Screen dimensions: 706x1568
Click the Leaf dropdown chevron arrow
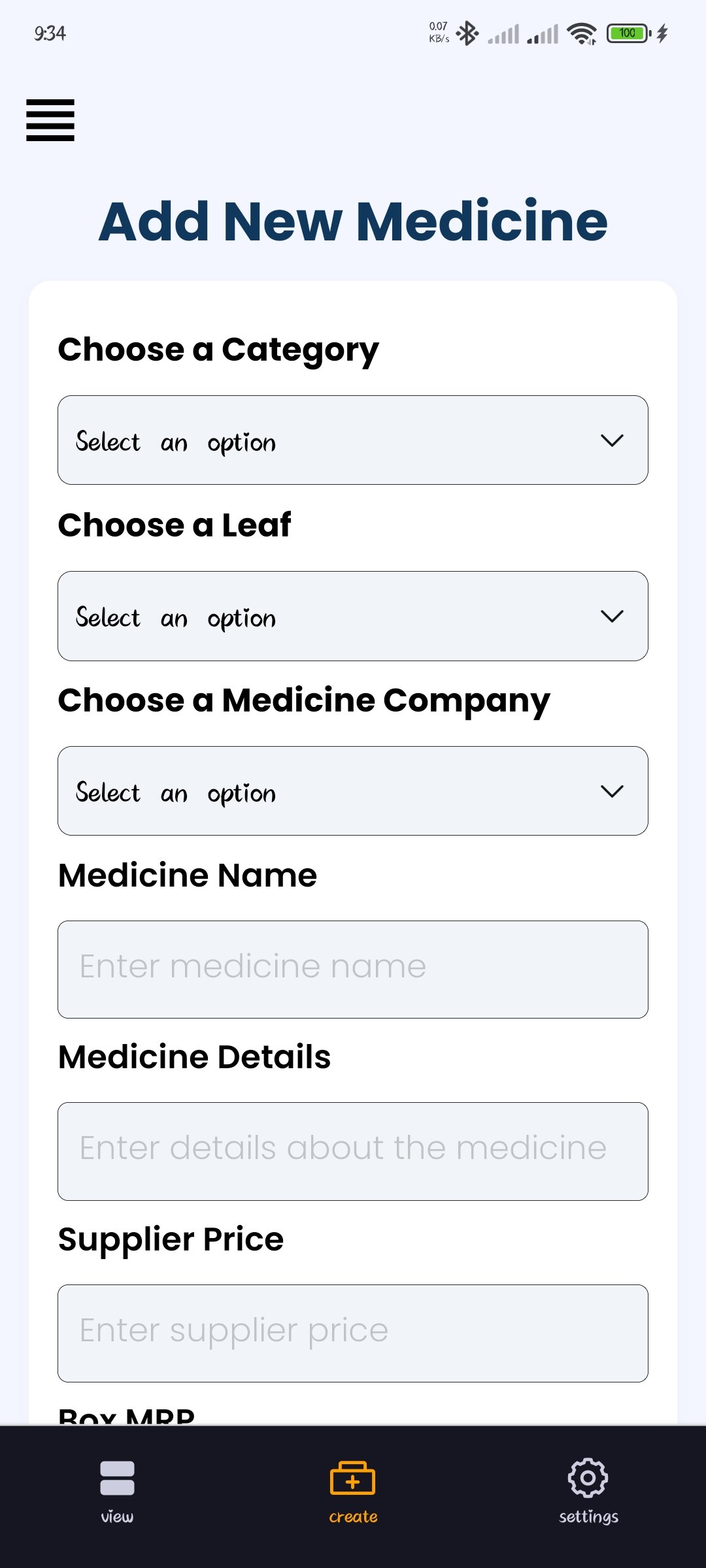click(x=612, y=616)
